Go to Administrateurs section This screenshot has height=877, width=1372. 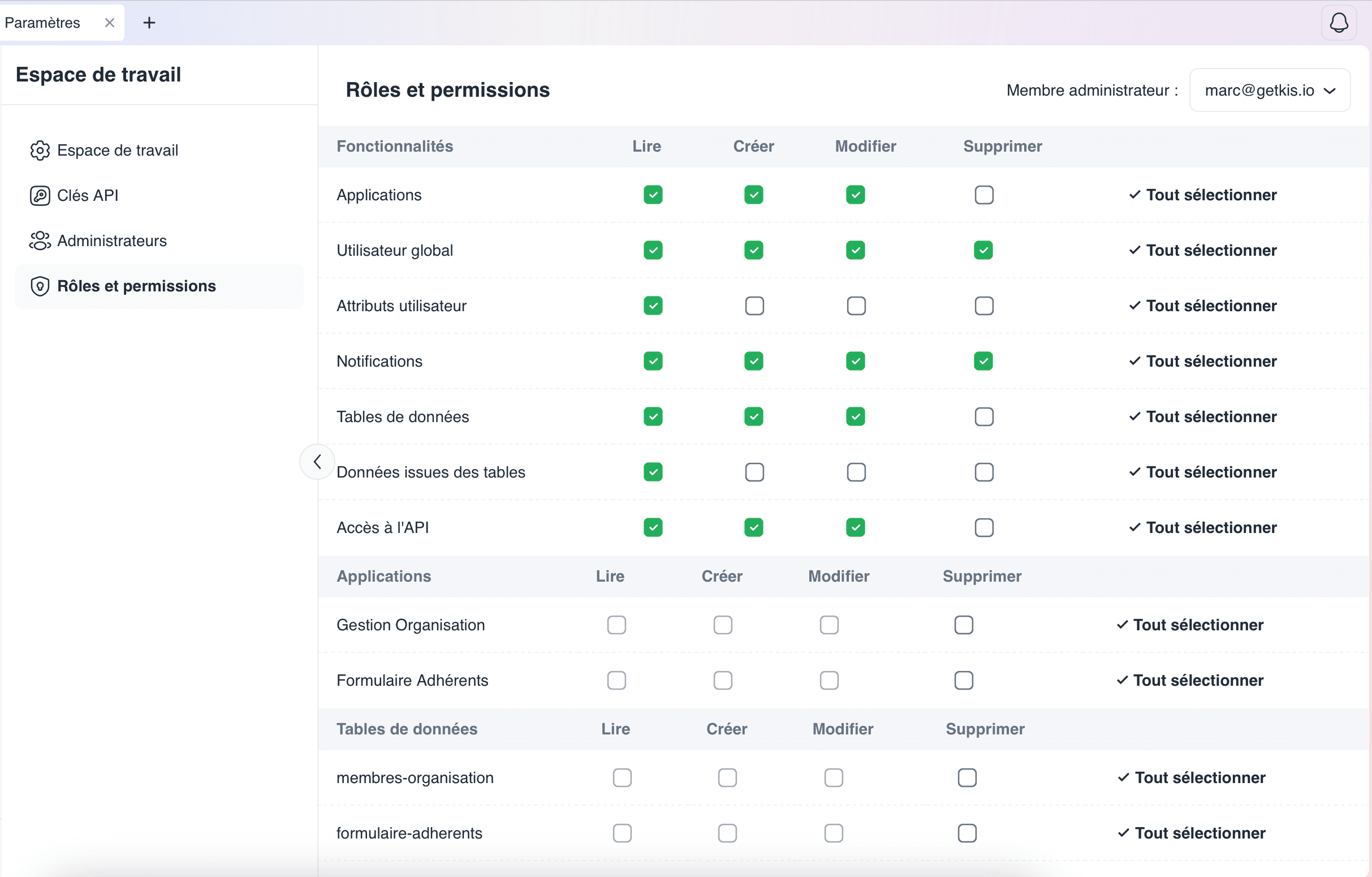pyautogui.click(x=159, y=240)
